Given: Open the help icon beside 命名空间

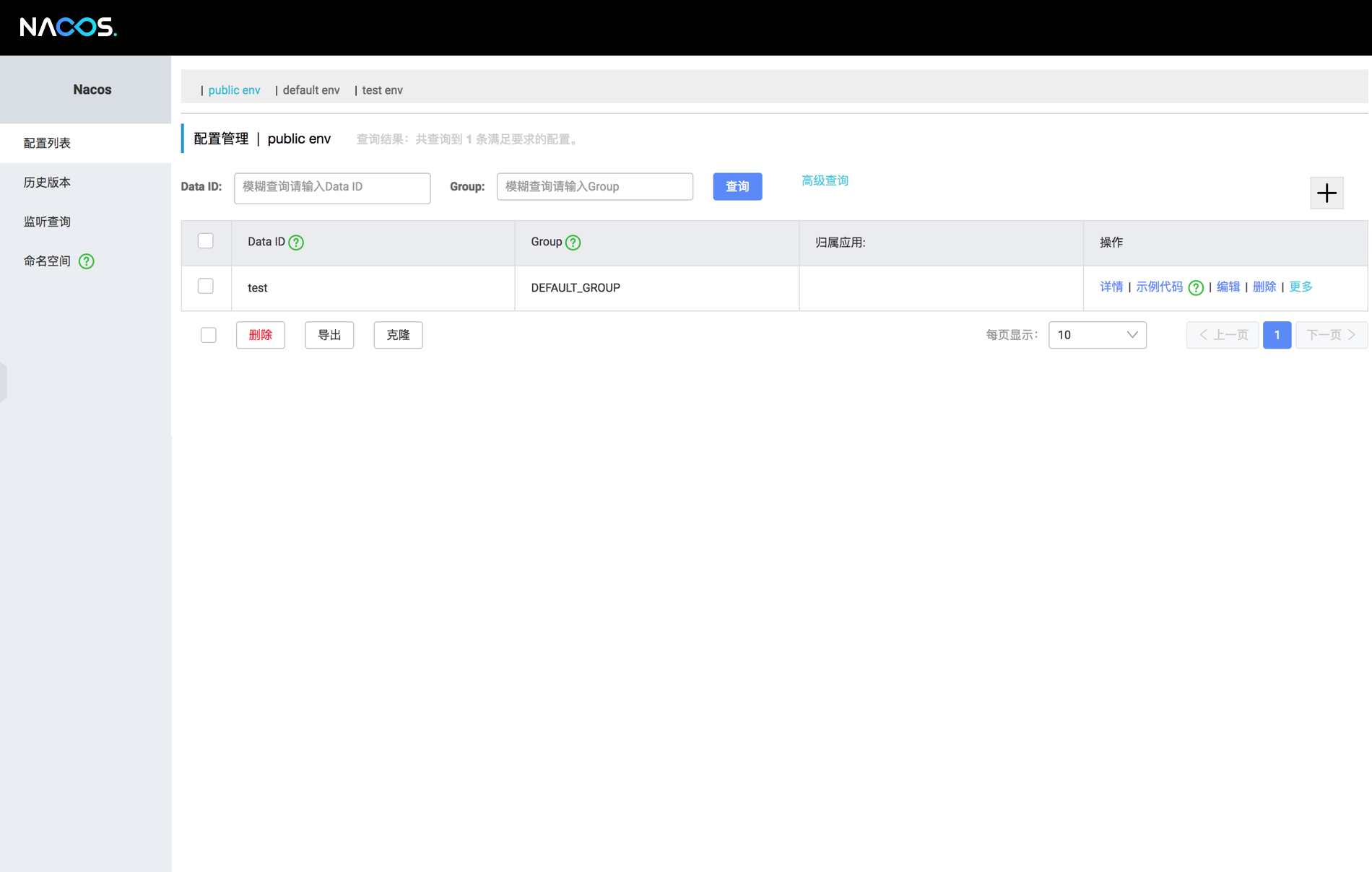Looking at the screenshot, I should click(x=87, y=261).
